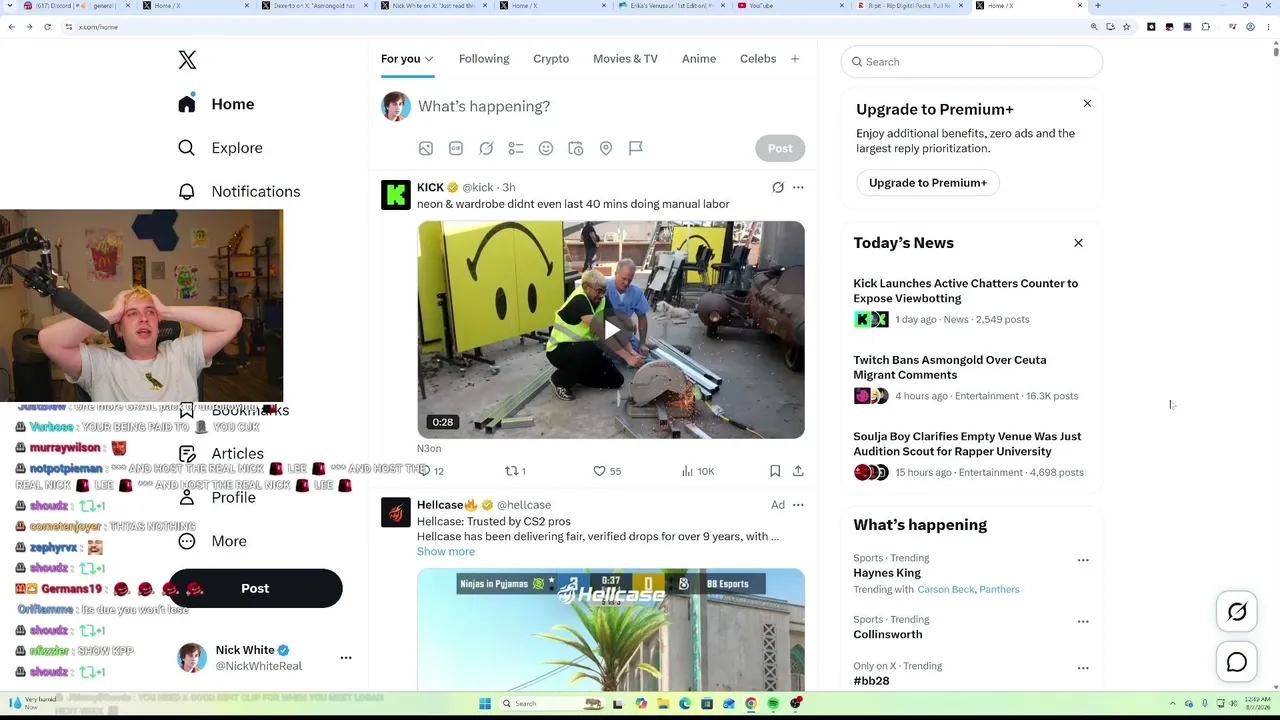Open Spotify from the taskbar
Viewport: 1280px width, 720px height.
click(x=774, y=703)
